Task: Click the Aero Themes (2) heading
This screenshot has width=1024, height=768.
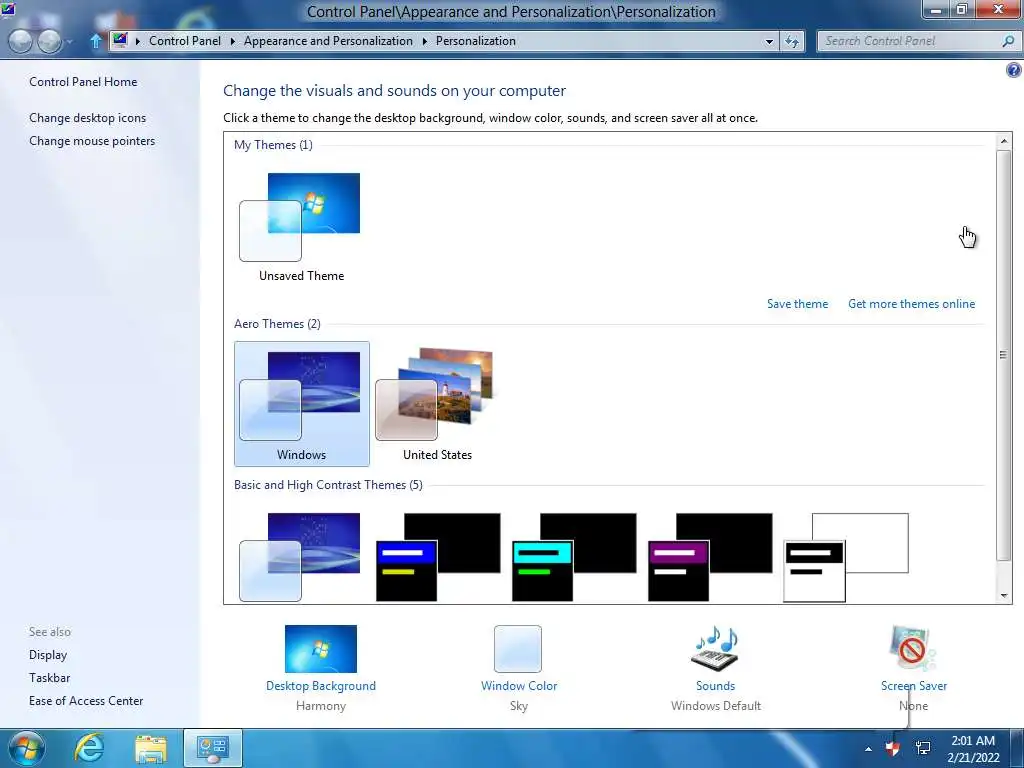Action: tap(277, 324)
